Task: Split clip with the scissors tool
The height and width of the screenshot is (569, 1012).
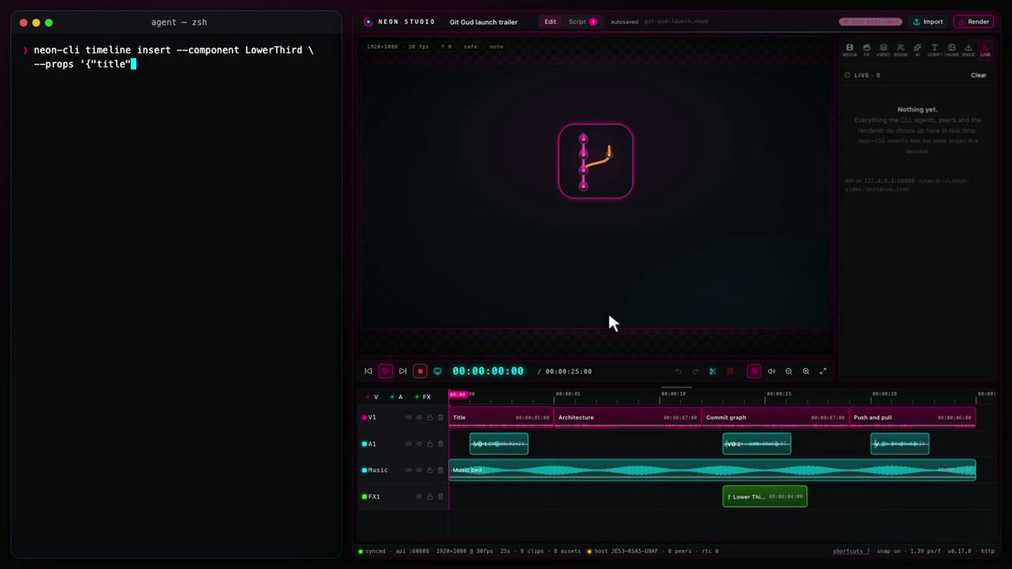Action: [x=713, y=372]
